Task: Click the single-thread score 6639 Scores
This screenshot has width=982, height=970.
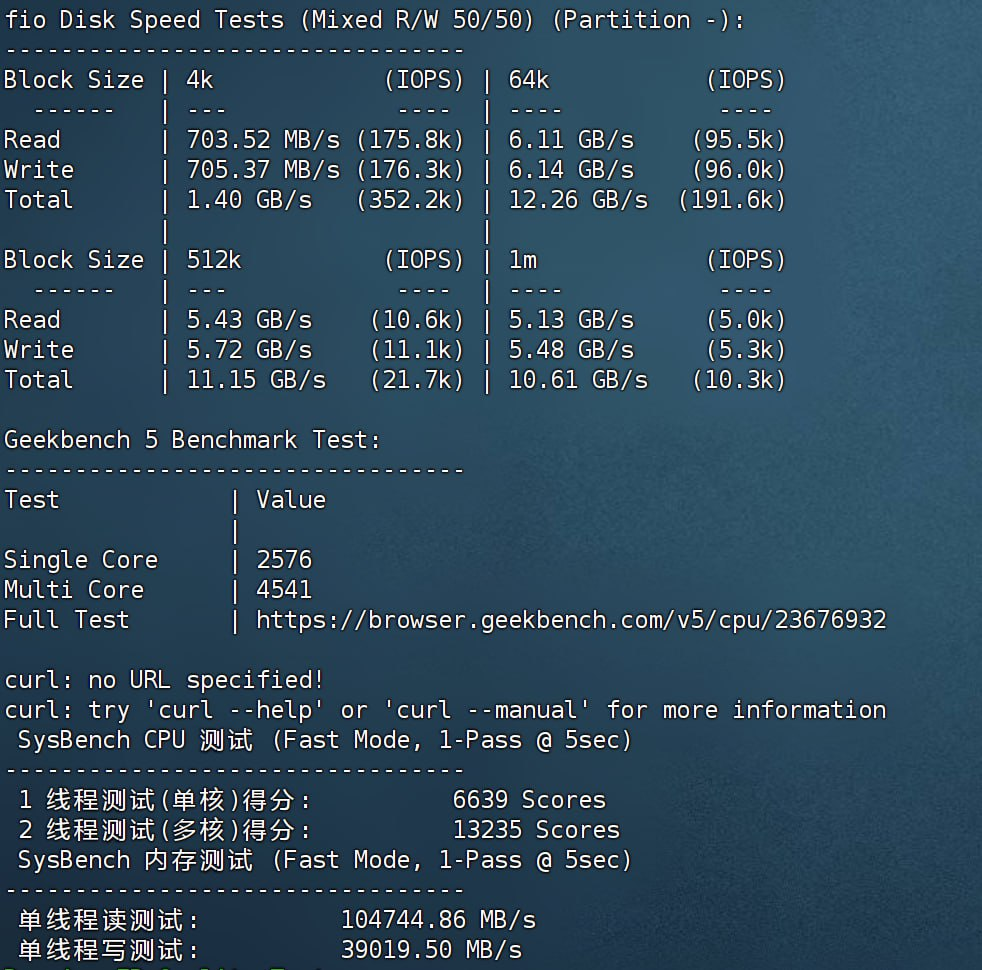Action: click(x=529, y=800)
